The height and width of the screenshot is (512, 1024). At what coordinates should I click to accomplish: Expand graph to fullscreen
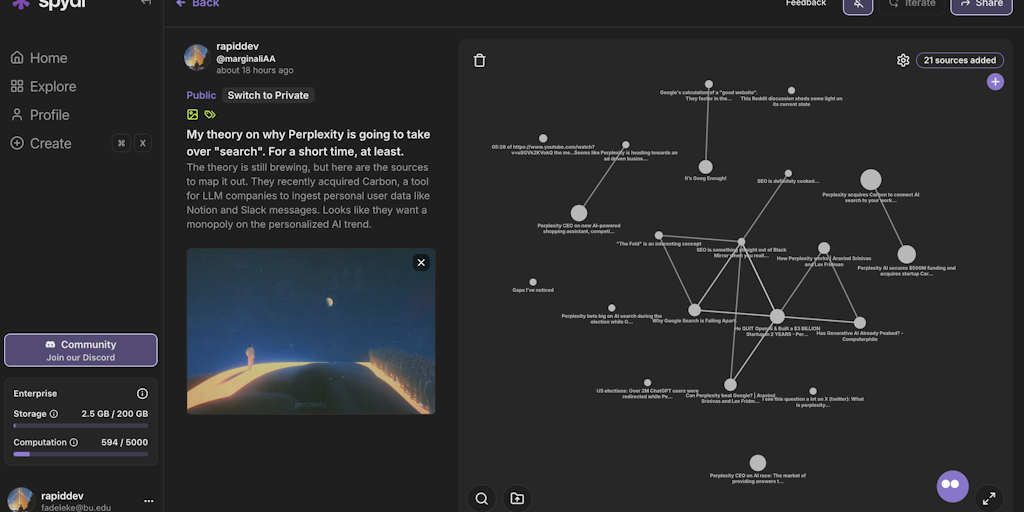tap(989, 499)
